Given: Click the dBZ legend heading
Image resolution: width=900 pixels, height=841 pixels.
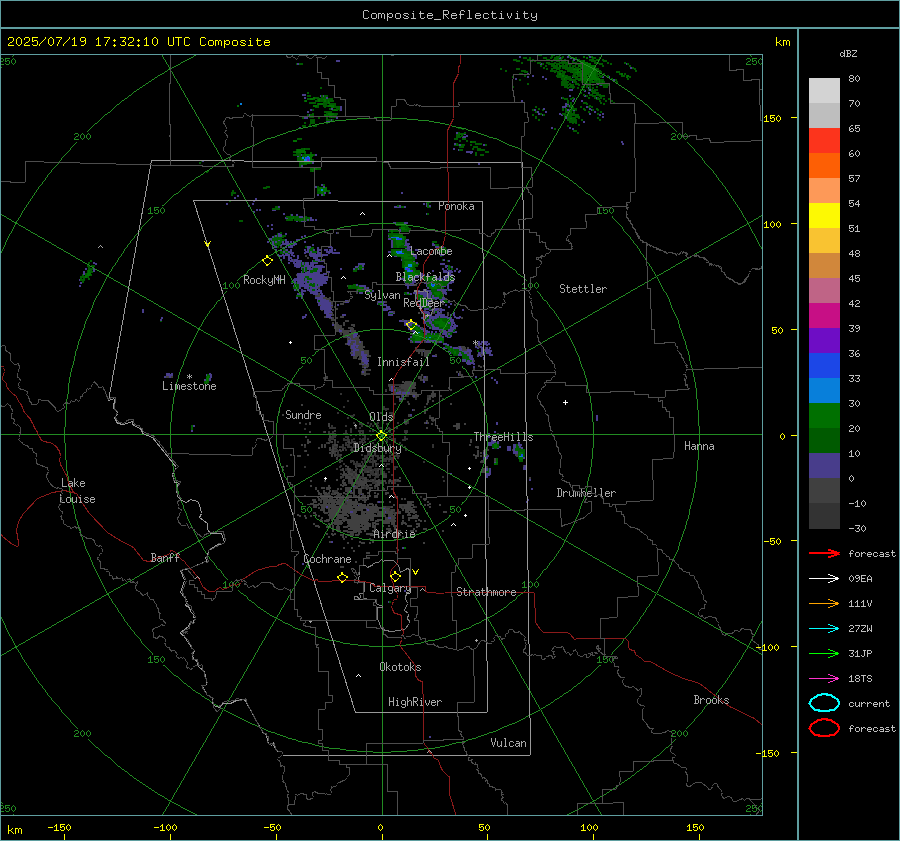Looking at the screenshot, I should [848, 54].
